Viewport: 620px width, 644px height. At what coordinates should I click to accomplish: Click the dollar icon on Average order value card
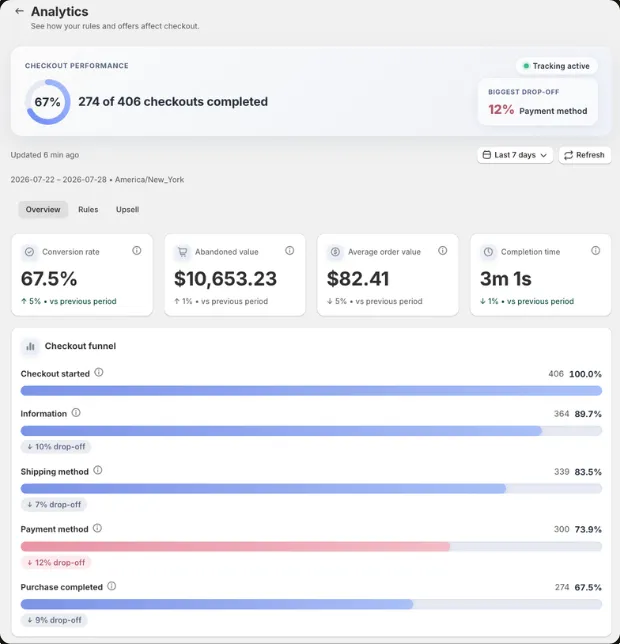[x=335, y=252]
